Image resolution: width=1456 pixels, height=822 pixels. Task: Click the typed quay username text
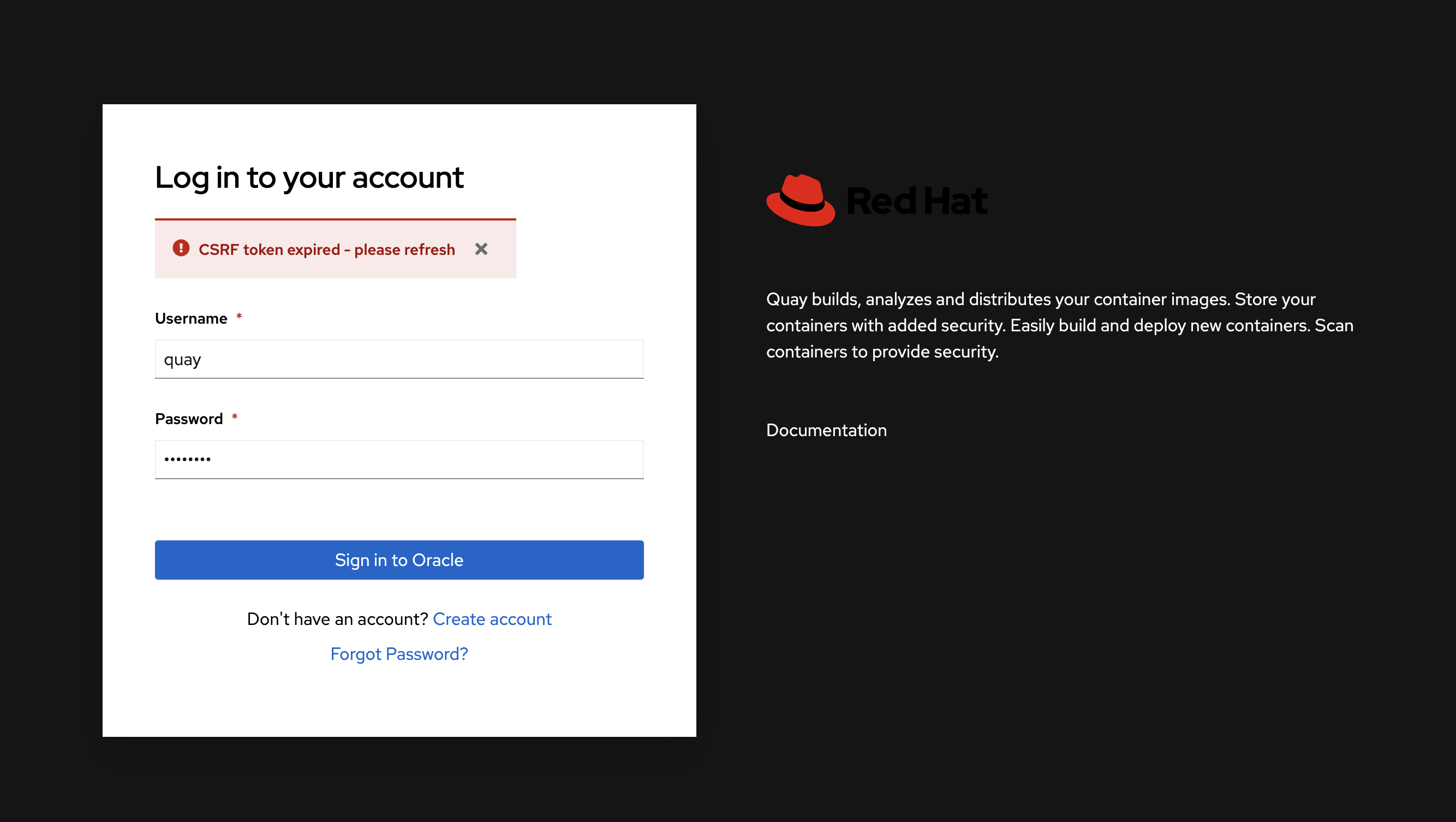click(x=182, y=360)
